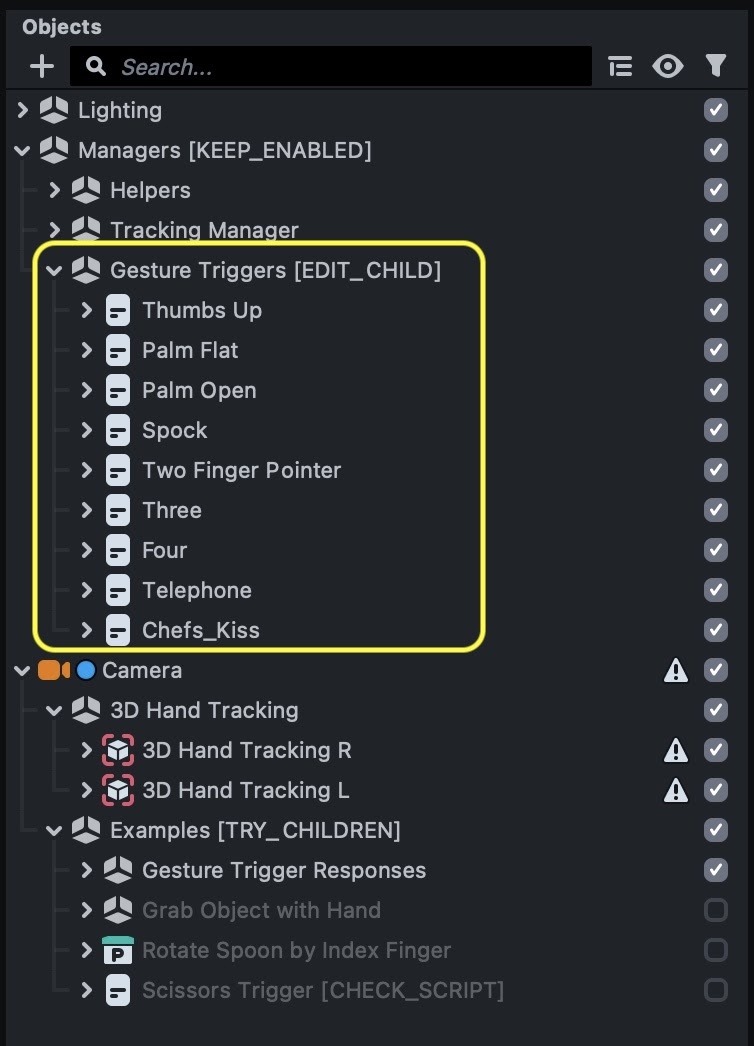
Task: Select the Gesture Trigger Responses object
Action: coord(284,870)
